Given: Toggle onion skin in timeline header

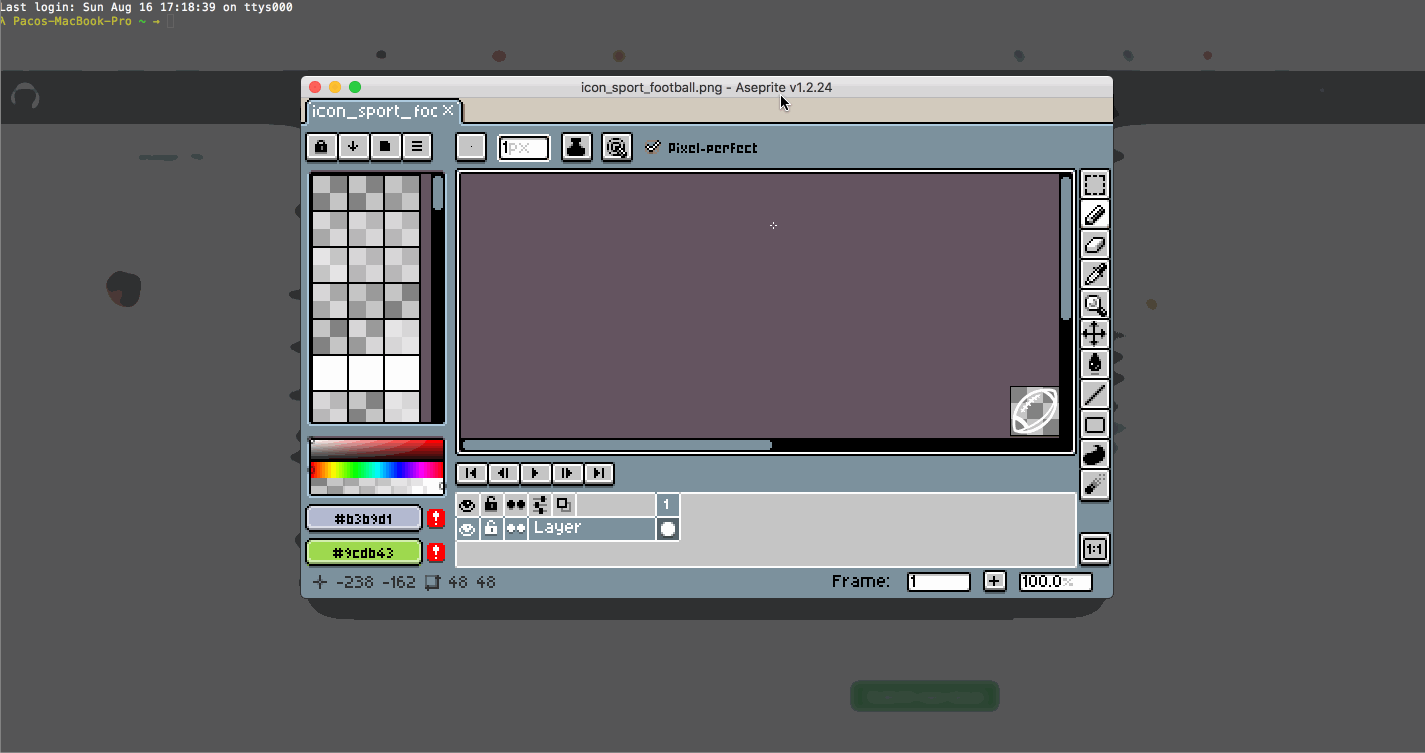Looking at the screenshot, I should point(564,505).
